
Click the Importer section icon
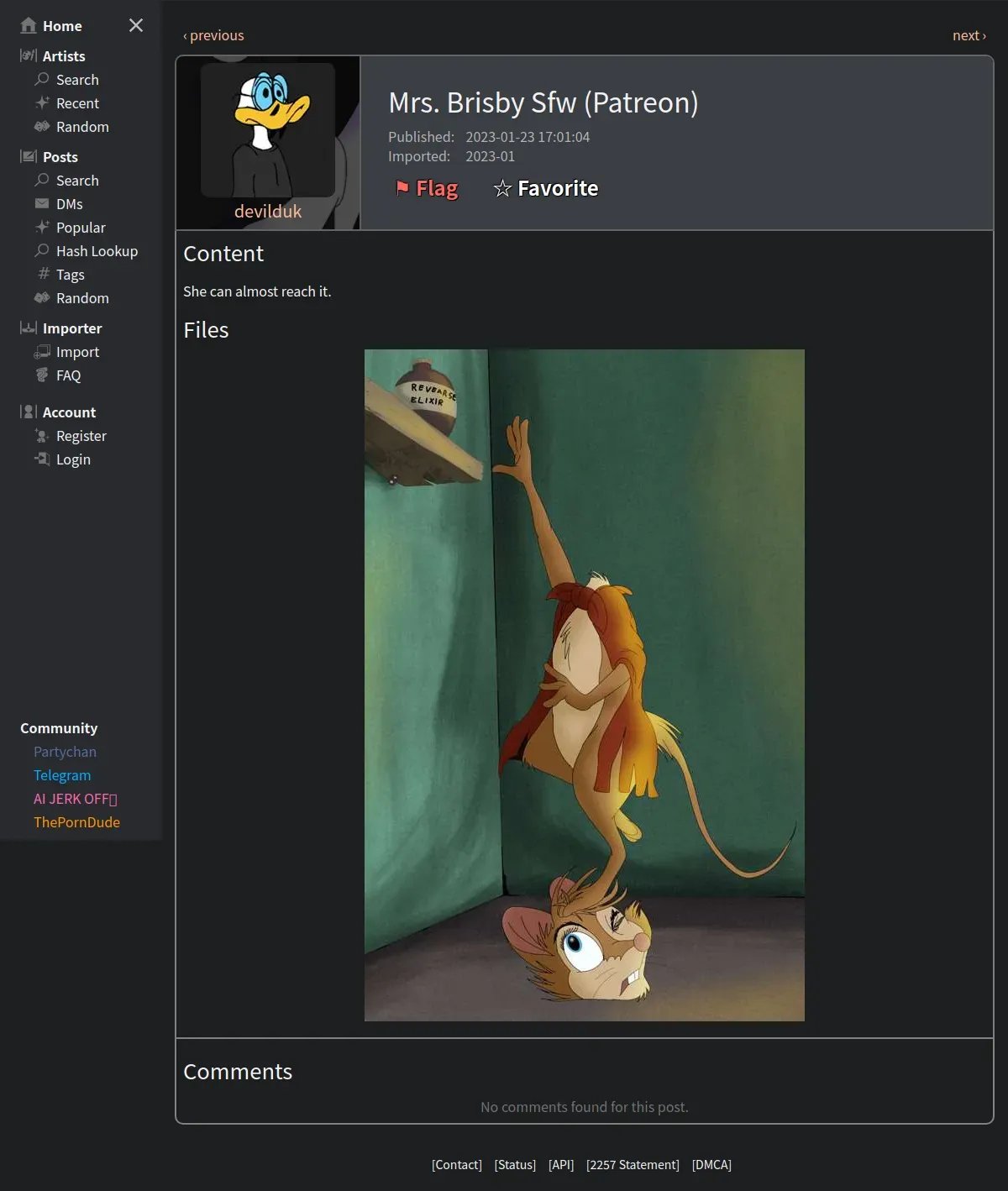[x=29, y=328]
